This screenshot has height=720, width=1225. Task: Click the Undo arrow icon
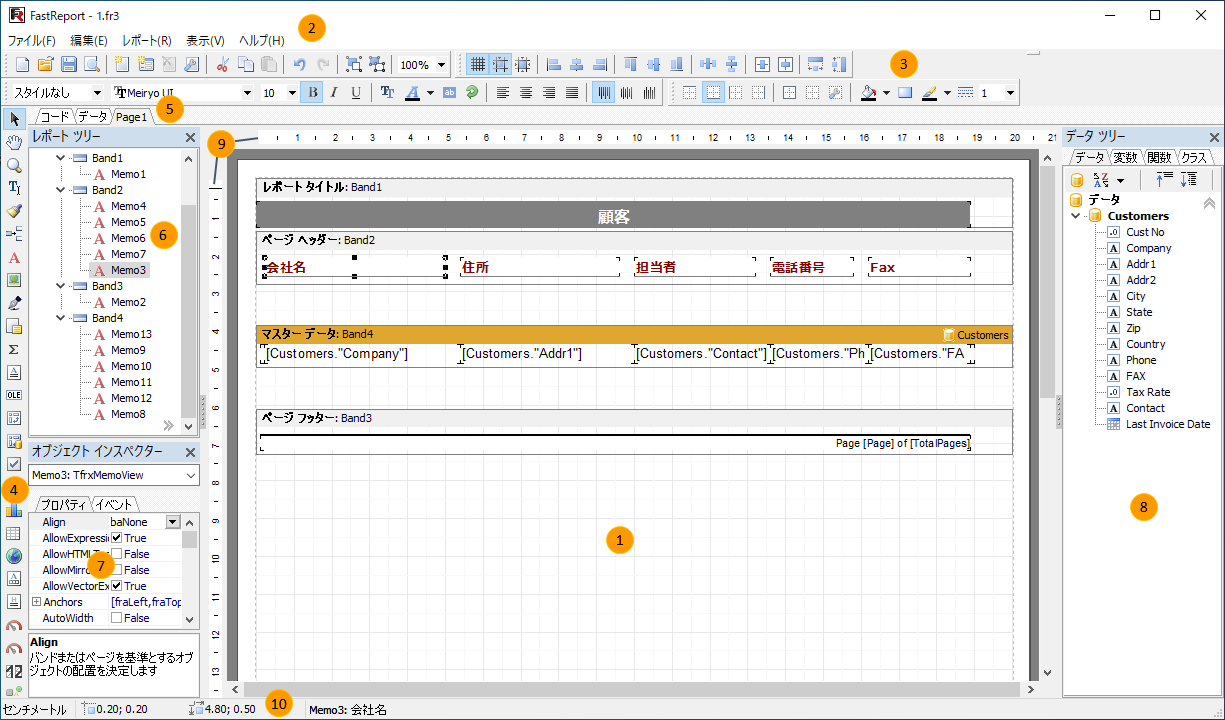(299, 65)
